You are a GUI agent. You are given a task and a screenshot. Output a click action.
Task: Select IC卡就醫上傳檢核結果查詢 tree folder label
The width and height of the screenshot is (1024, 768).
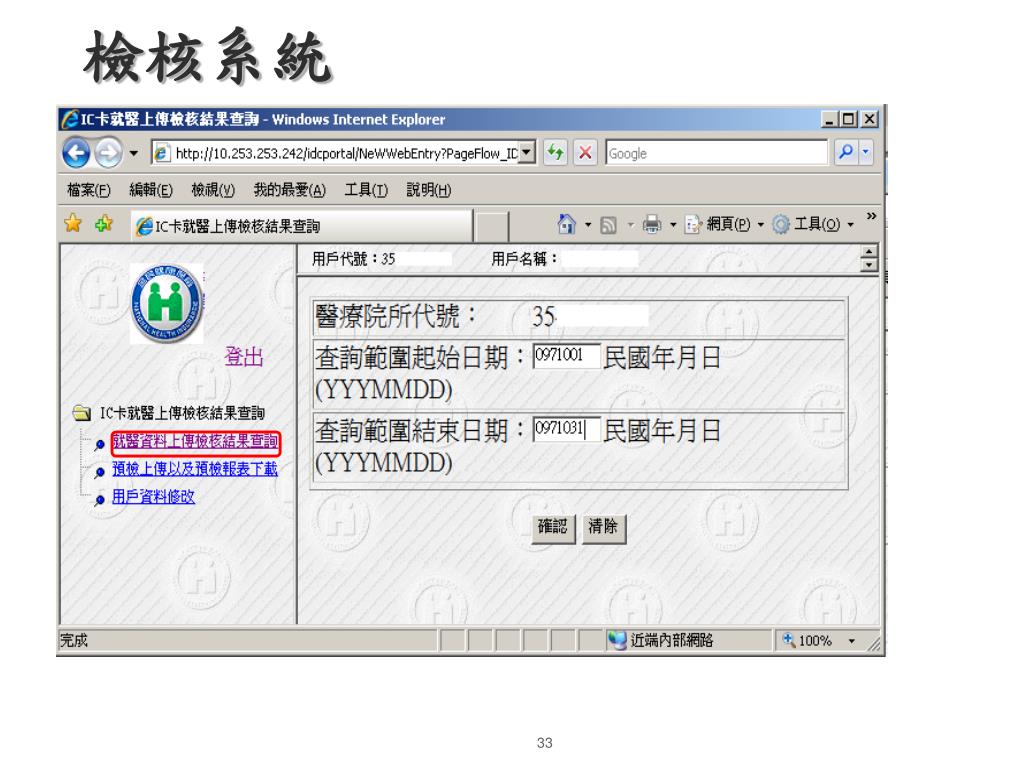pyautogui.click(x=182, y=413)
